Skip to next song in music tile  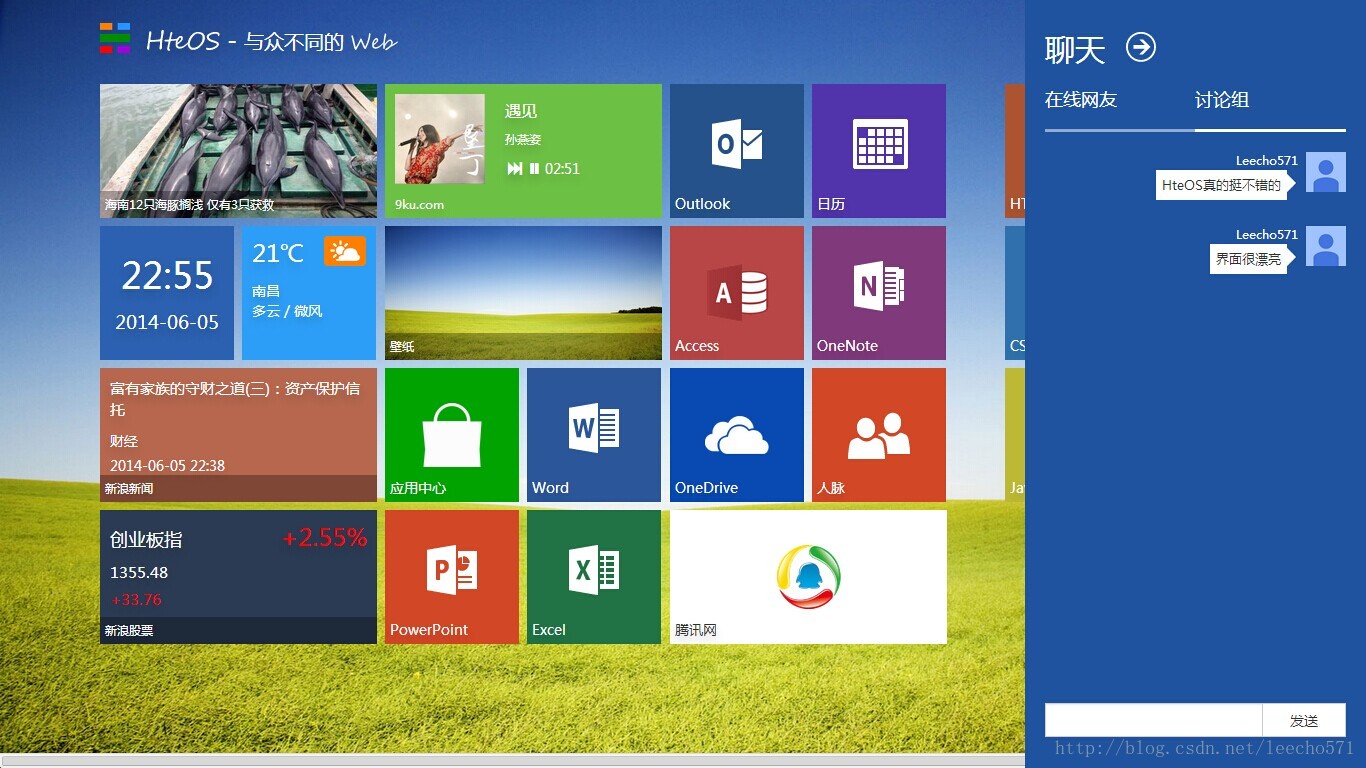(515, 169)
